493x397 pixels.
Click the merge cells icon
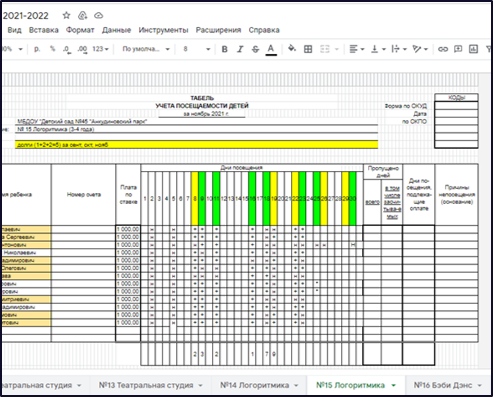tap(325, 49)
